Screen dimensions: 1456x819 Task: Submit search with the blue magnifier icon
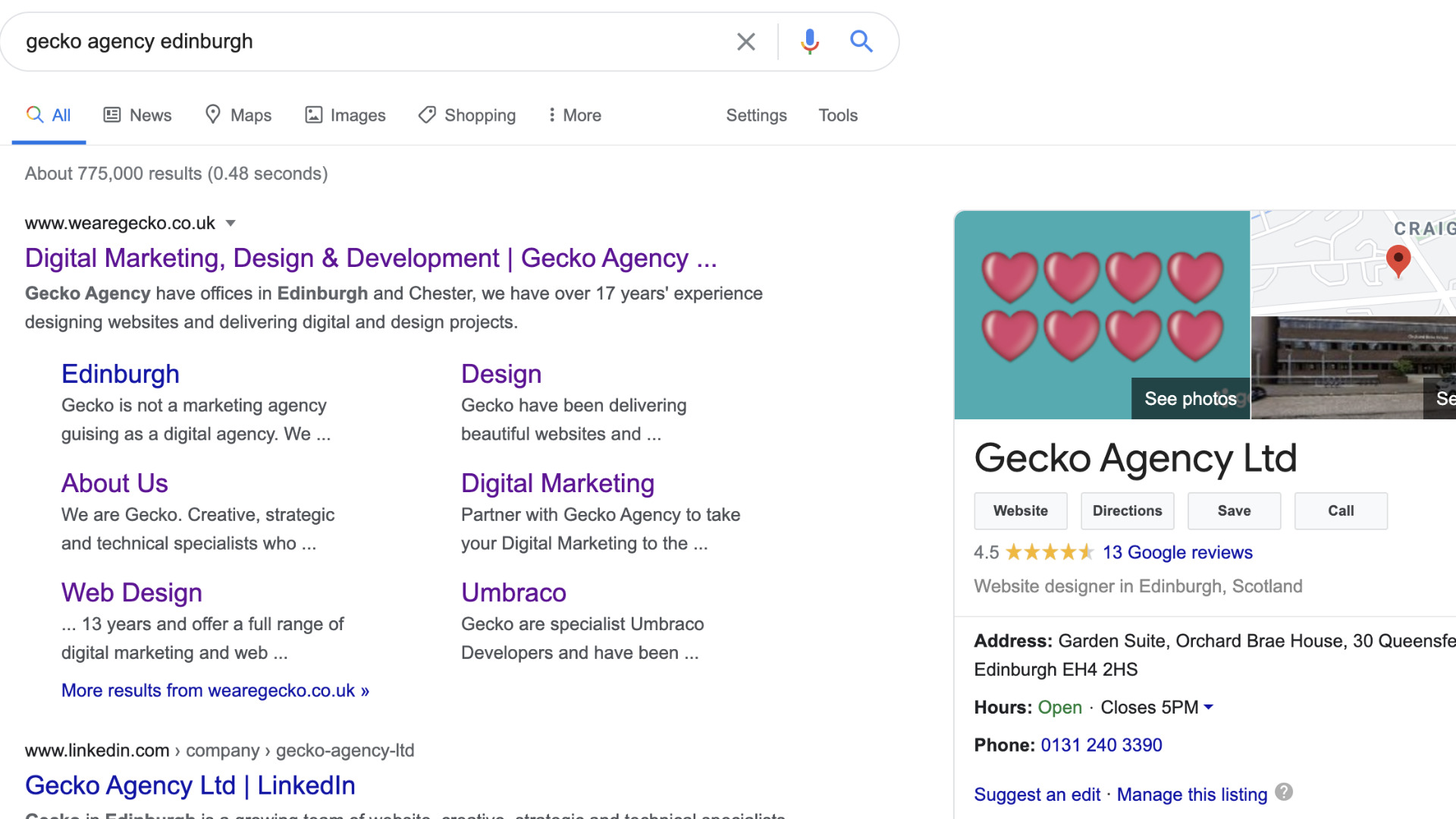pyautogui.click(x=861, y=41)
